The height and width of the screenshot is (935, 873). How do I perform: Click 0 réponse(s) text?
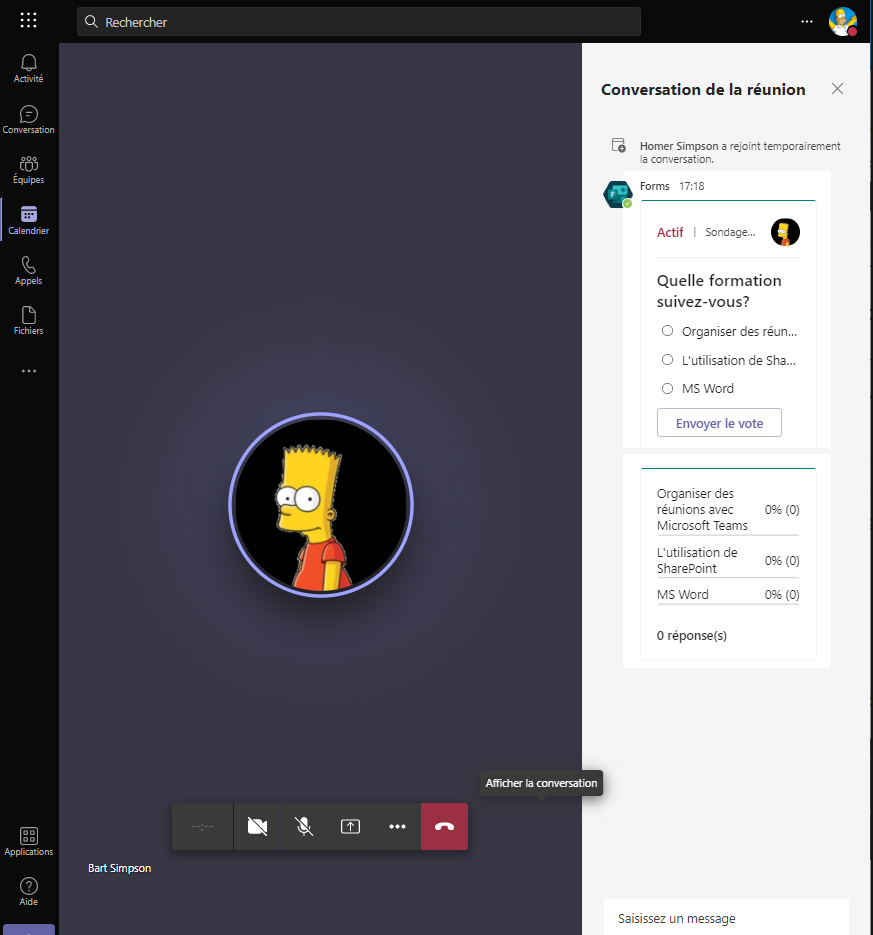[692, 636]
